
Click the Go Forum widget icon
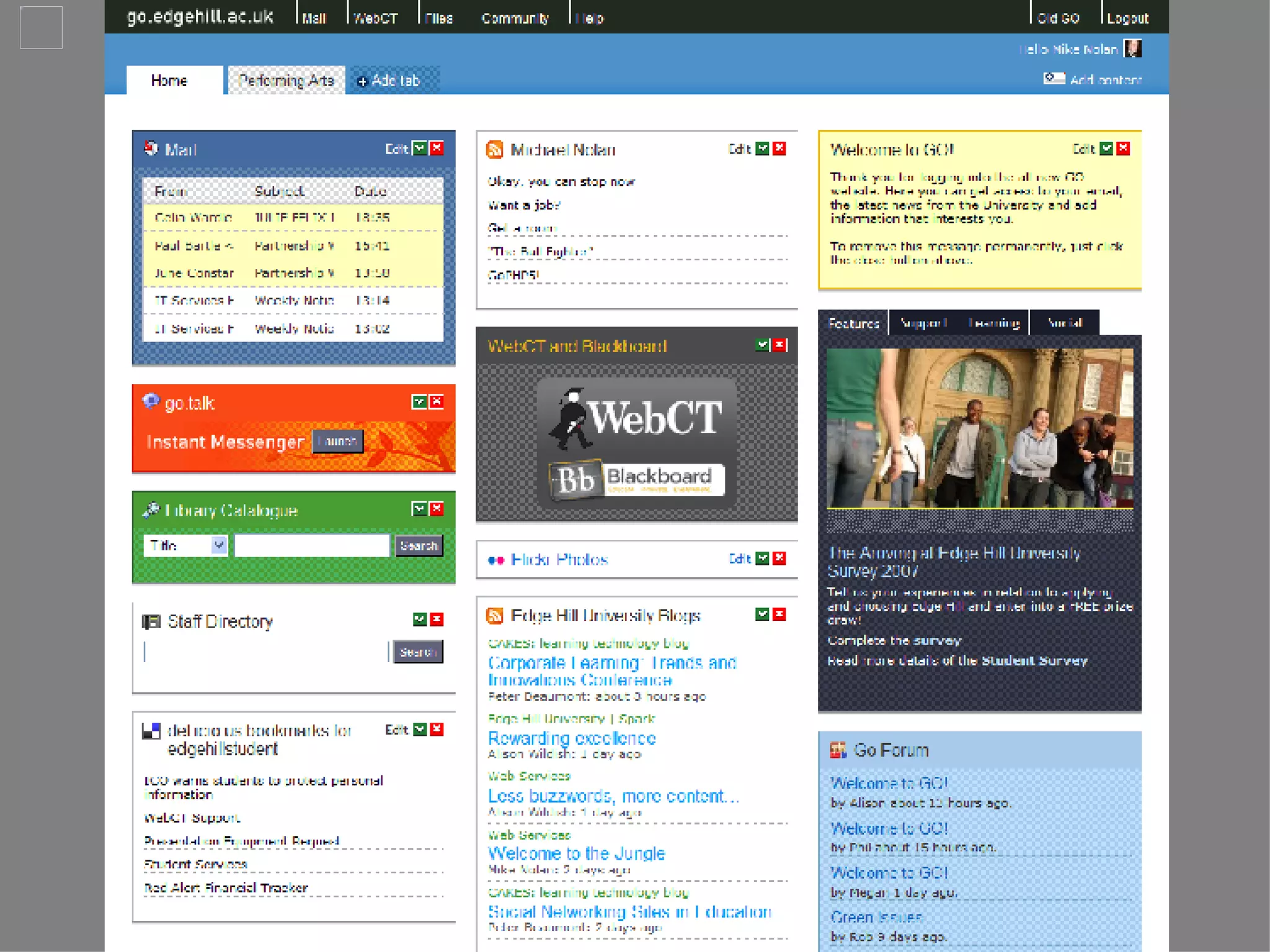pyautogui.click(x=838, y=751)
